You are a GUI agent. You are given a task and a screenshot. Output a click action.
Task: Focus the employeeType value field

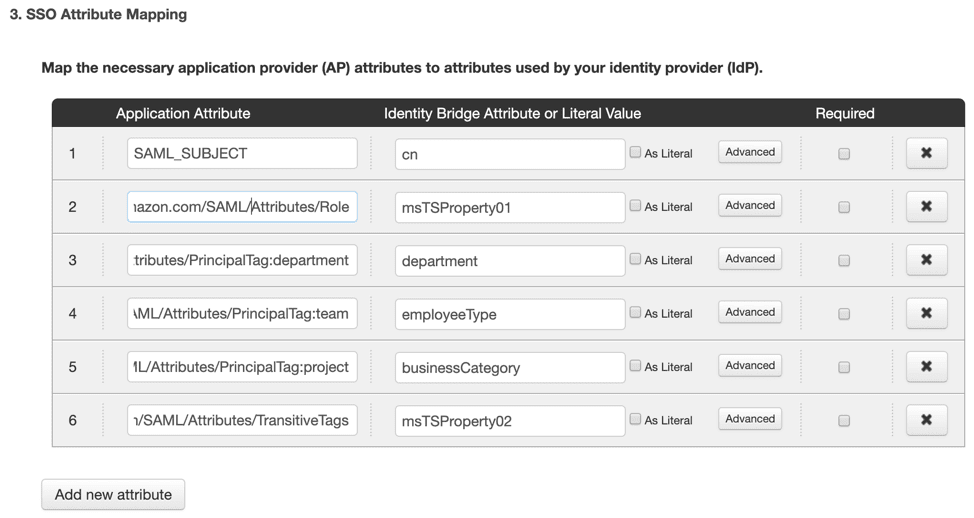click(510, 314)
